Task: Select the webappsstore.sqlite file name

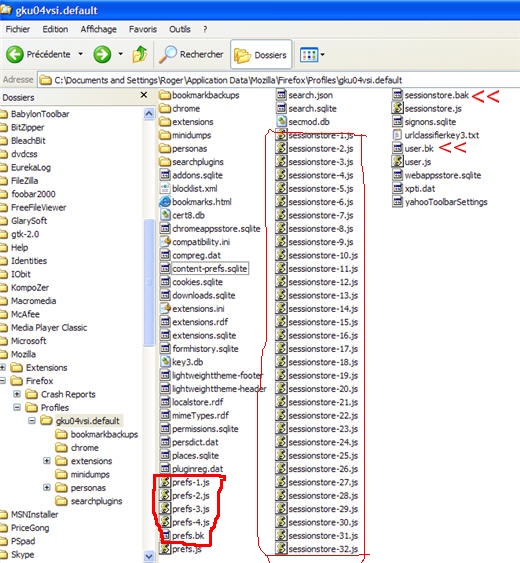Action: [442, 175]
